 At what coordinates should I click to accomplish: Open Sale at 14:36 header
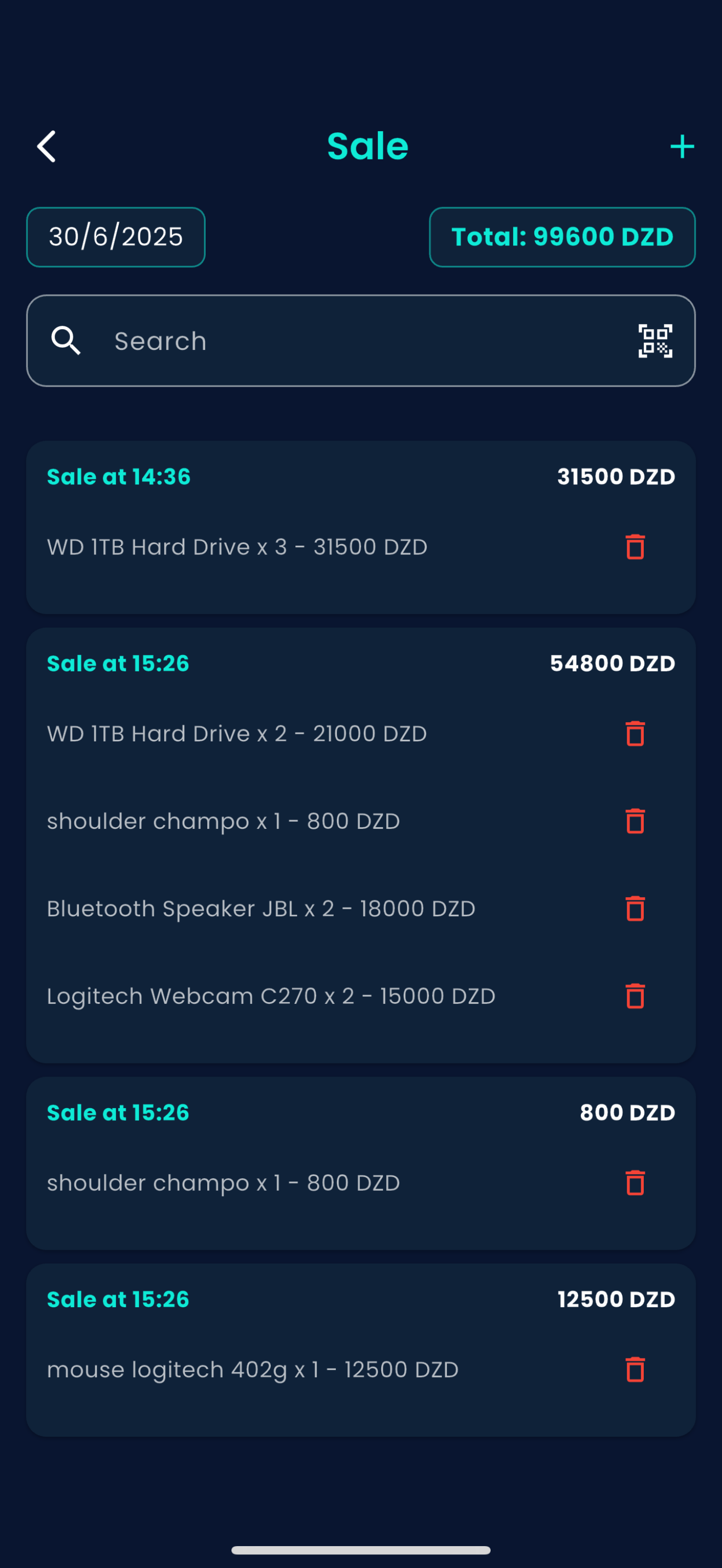pos(119,477)
